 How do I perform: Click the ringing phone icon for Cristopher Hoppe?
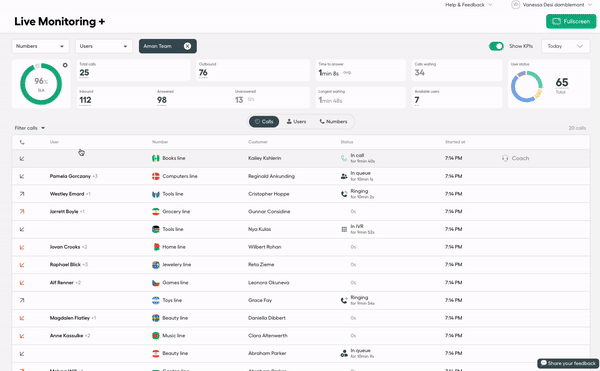pyautogui.click(x=344, y=194)
